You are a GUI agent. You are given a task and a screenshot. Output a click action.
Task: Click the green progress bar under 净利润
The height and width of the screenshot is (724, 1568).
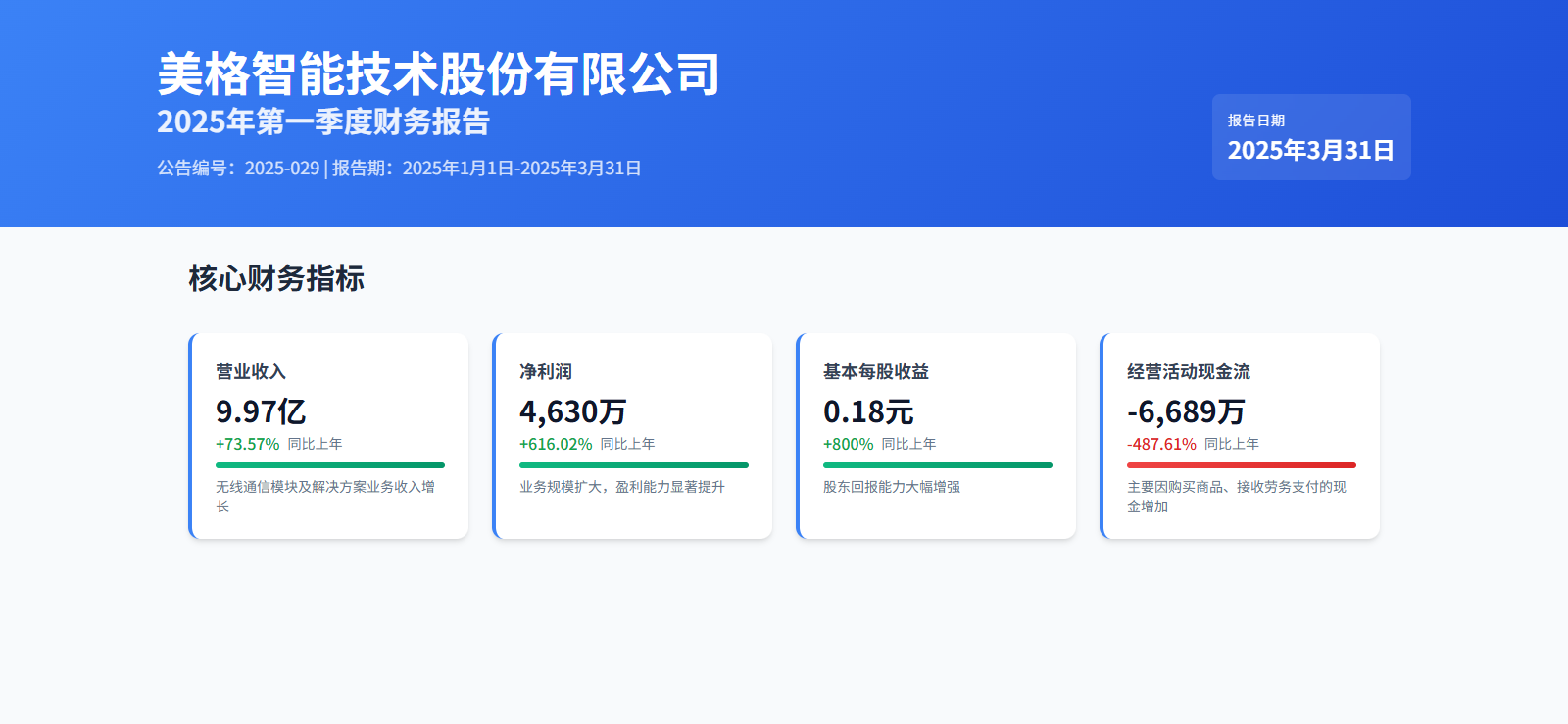coord(634,465)
